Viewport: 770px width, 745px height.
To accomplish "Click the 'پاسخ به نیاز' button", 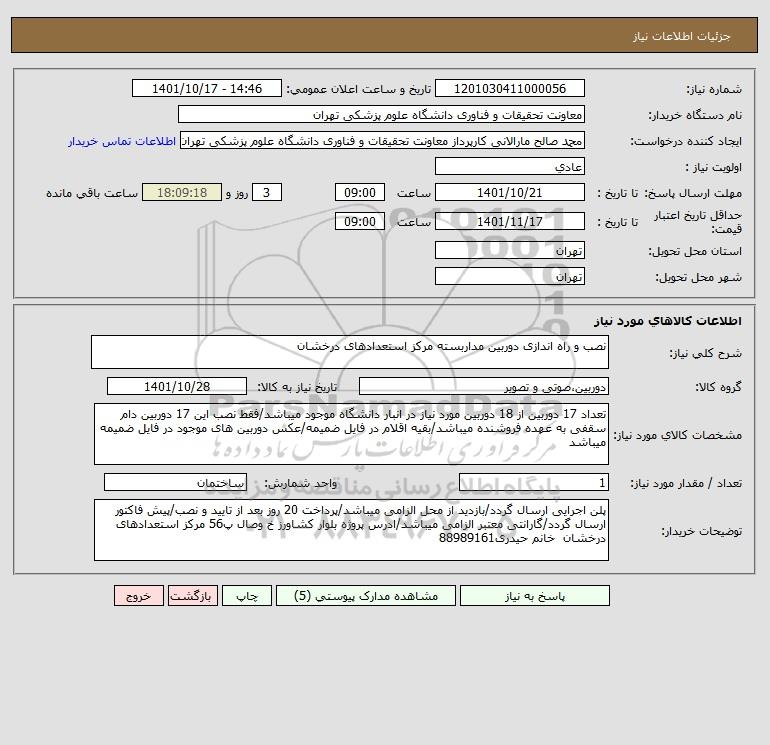I will 535,596.
